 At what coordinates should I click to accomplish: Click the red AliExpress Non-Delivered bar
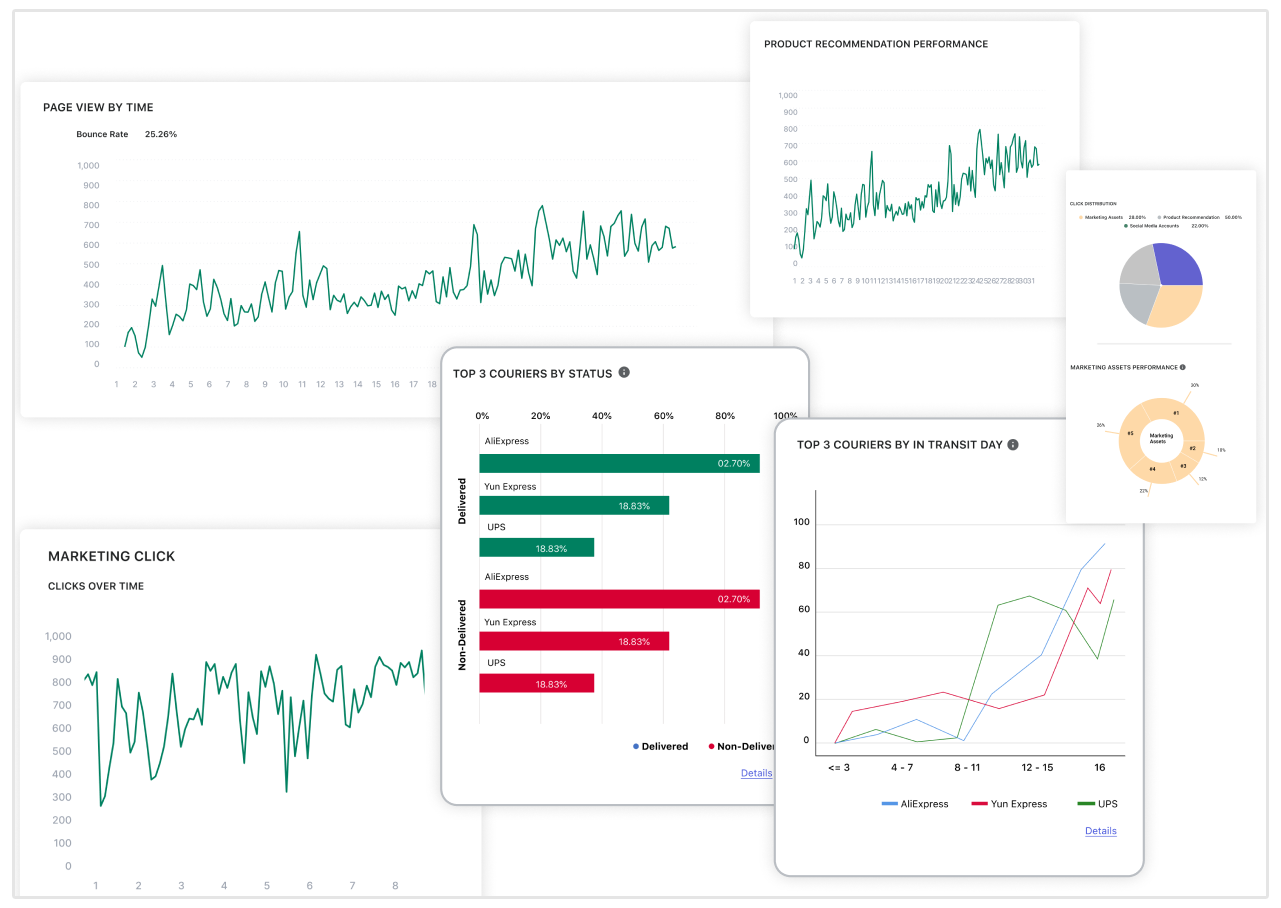619,599
